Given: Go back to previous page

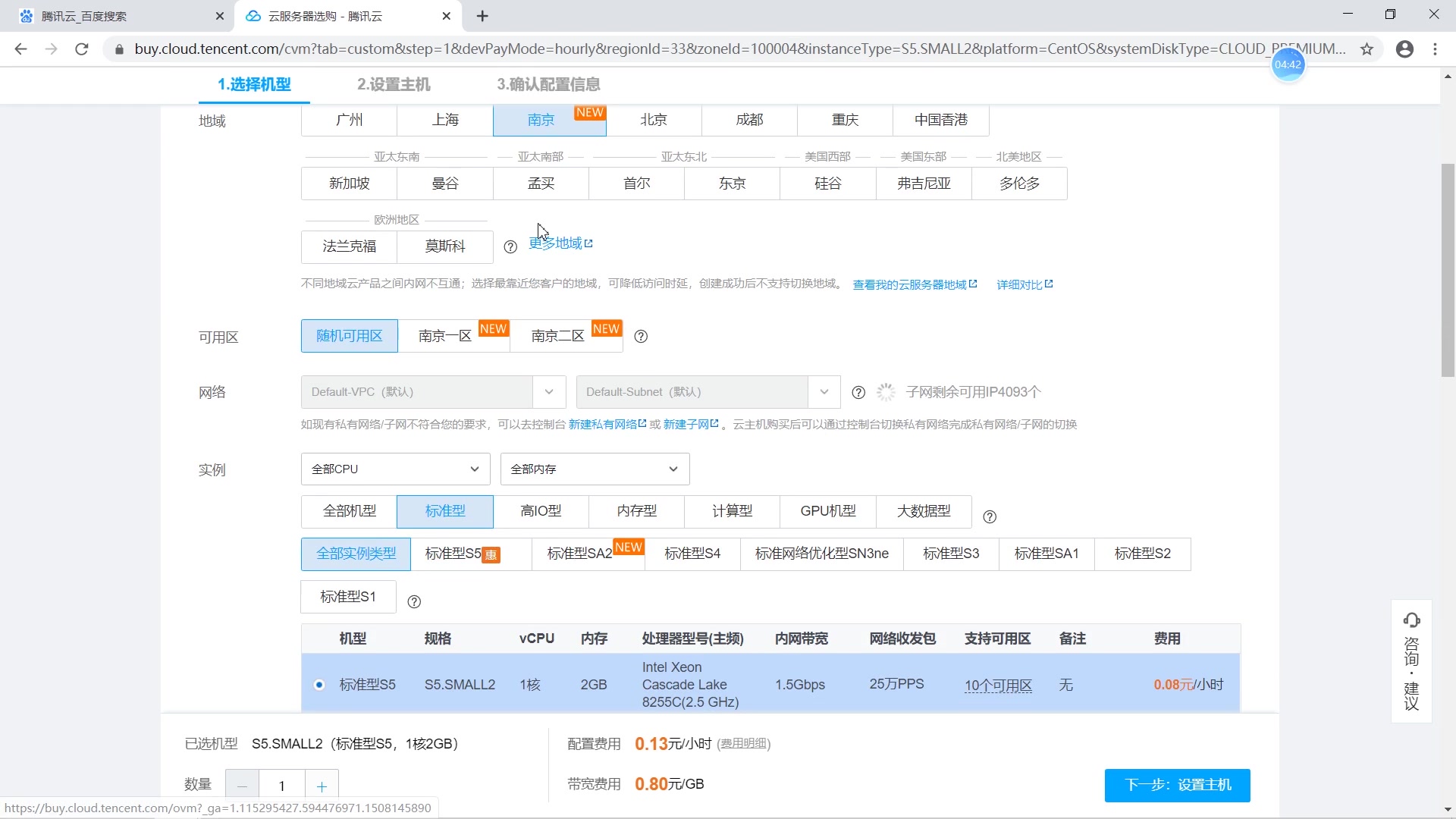Looking at the screenshot, I should [20, 49].
